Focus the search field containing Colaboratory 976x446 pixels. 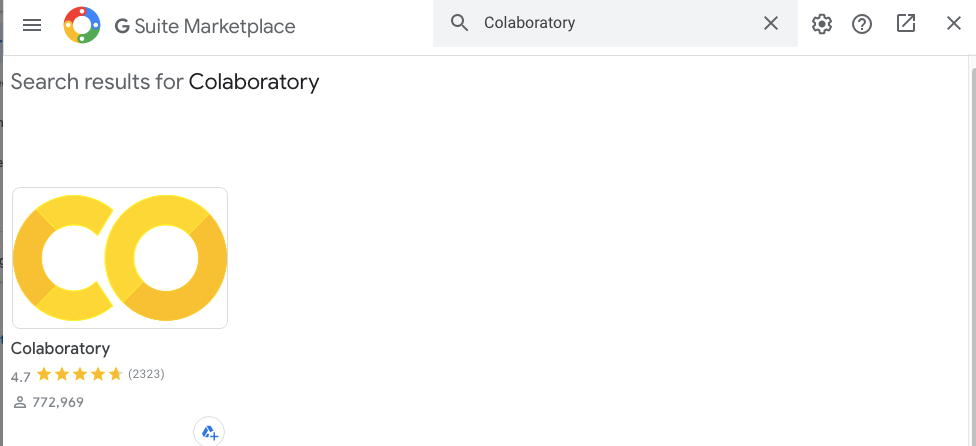coord(615,24)
